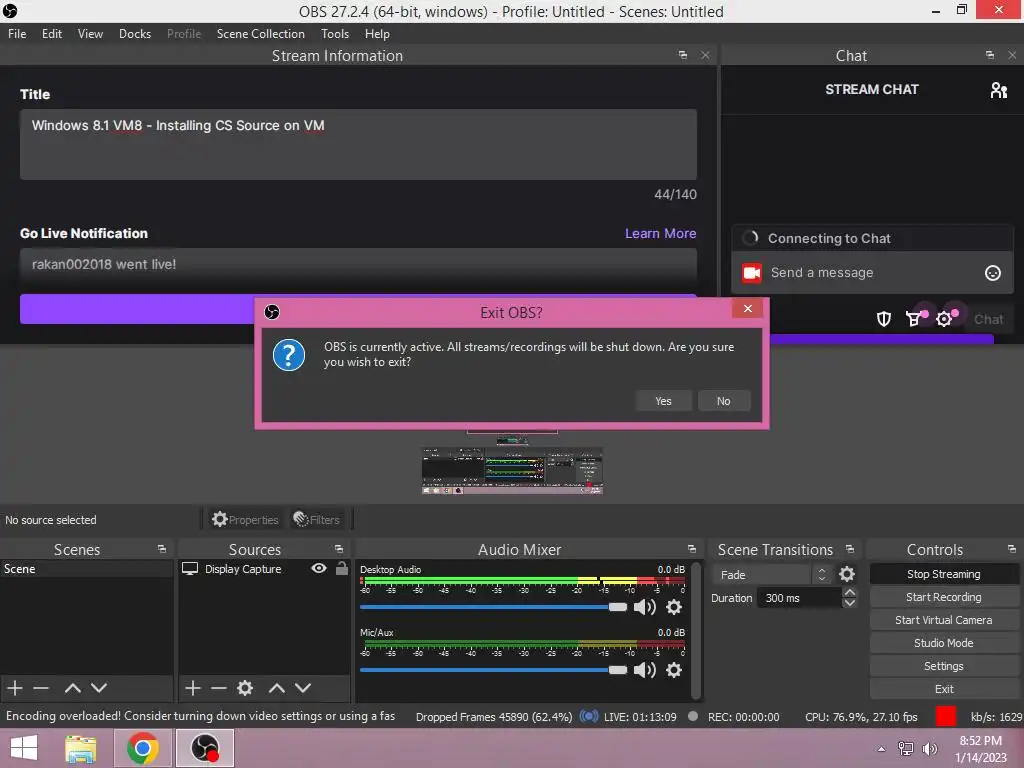
Task: Add a new source with plus icon
Action: click(x=193, y=688)
